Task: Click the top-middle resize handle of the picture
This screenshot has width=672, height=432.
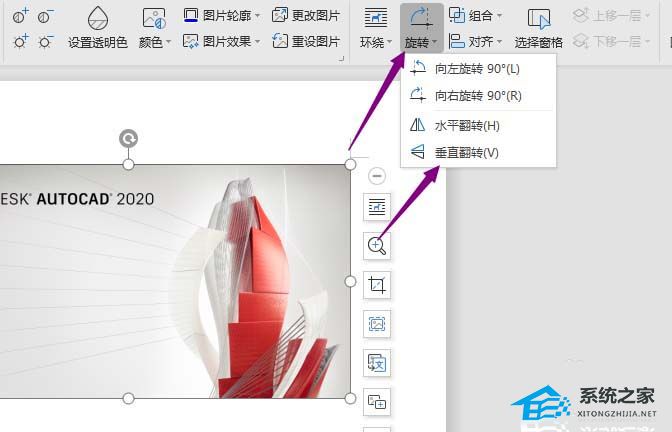Action: [128, 164]
